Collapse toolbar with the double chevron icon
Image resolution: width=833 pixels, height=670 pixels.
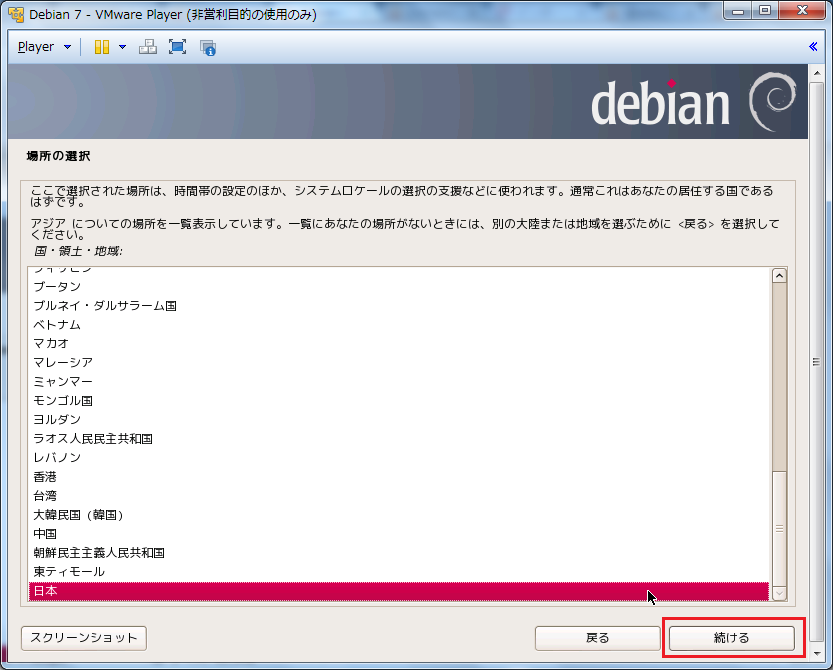click(x=813, y=47)
